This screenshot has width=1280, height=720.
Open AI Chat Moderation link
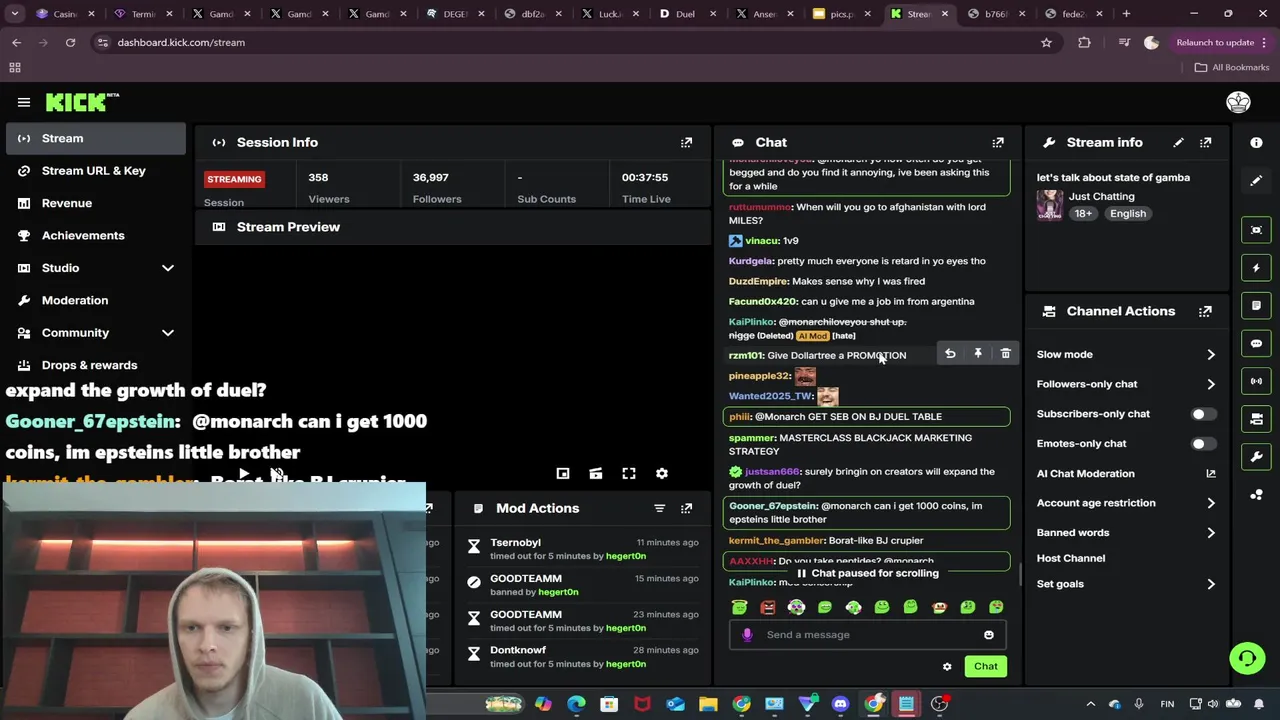(x=1125, y=474)
